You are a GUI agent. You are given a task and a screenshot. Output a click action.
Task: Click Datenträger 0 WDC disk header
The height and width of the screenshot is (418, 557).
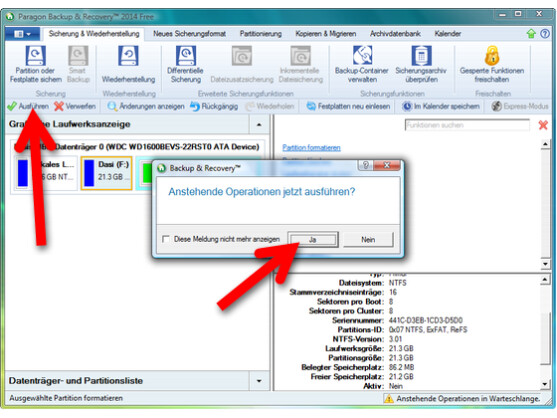coord(136,147)
